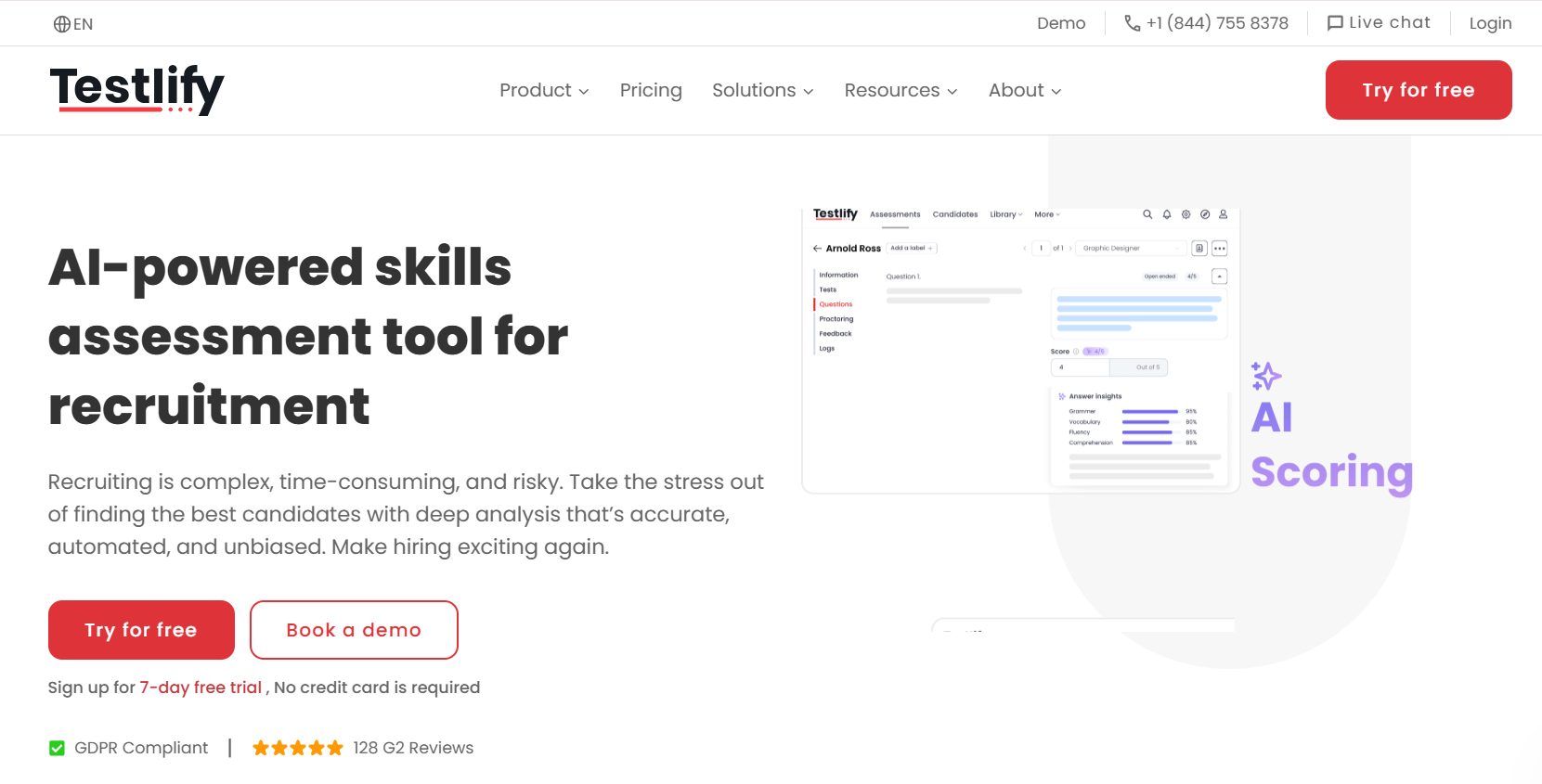Expand the Solutions menu
Viewport: 1542px width, 784px height.
tap(763, 90)
